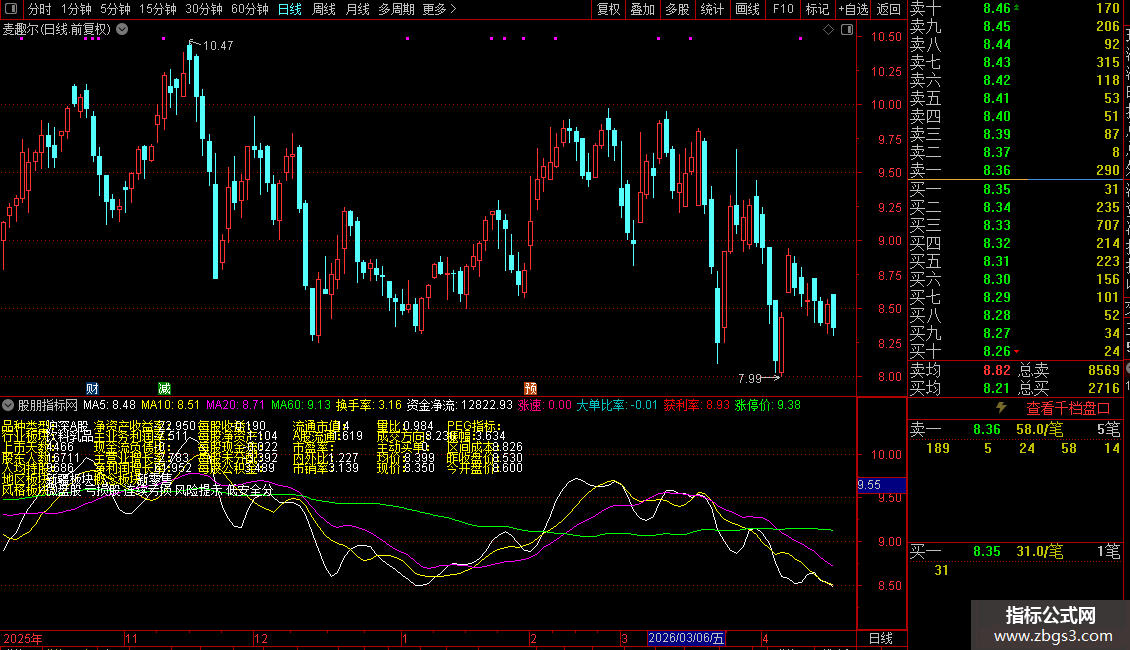Select the 5分钟 period
The height and width of the screenshot is (650, 1130).
point(115,9)
